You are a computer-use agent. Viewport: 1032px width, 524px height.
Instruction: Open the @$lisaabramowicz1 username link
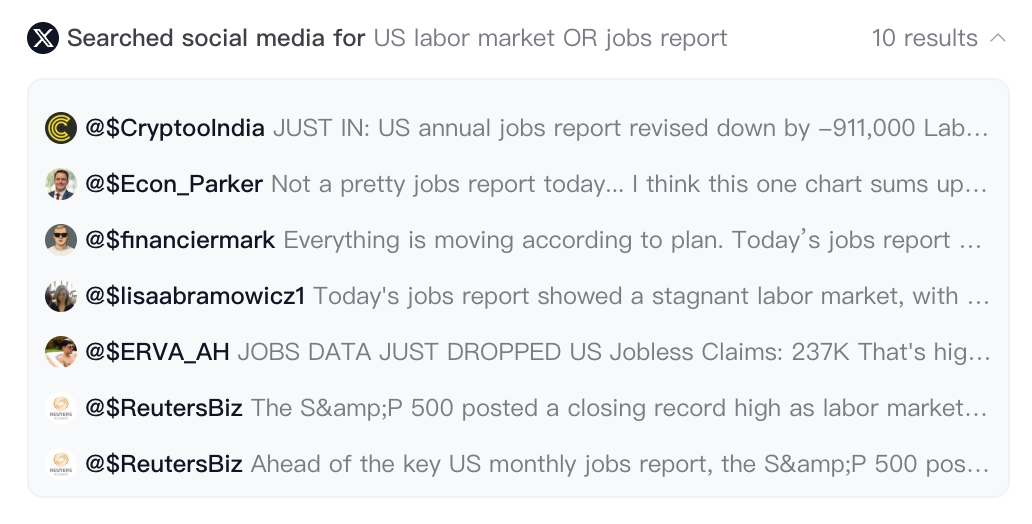[x=195, y=296]
